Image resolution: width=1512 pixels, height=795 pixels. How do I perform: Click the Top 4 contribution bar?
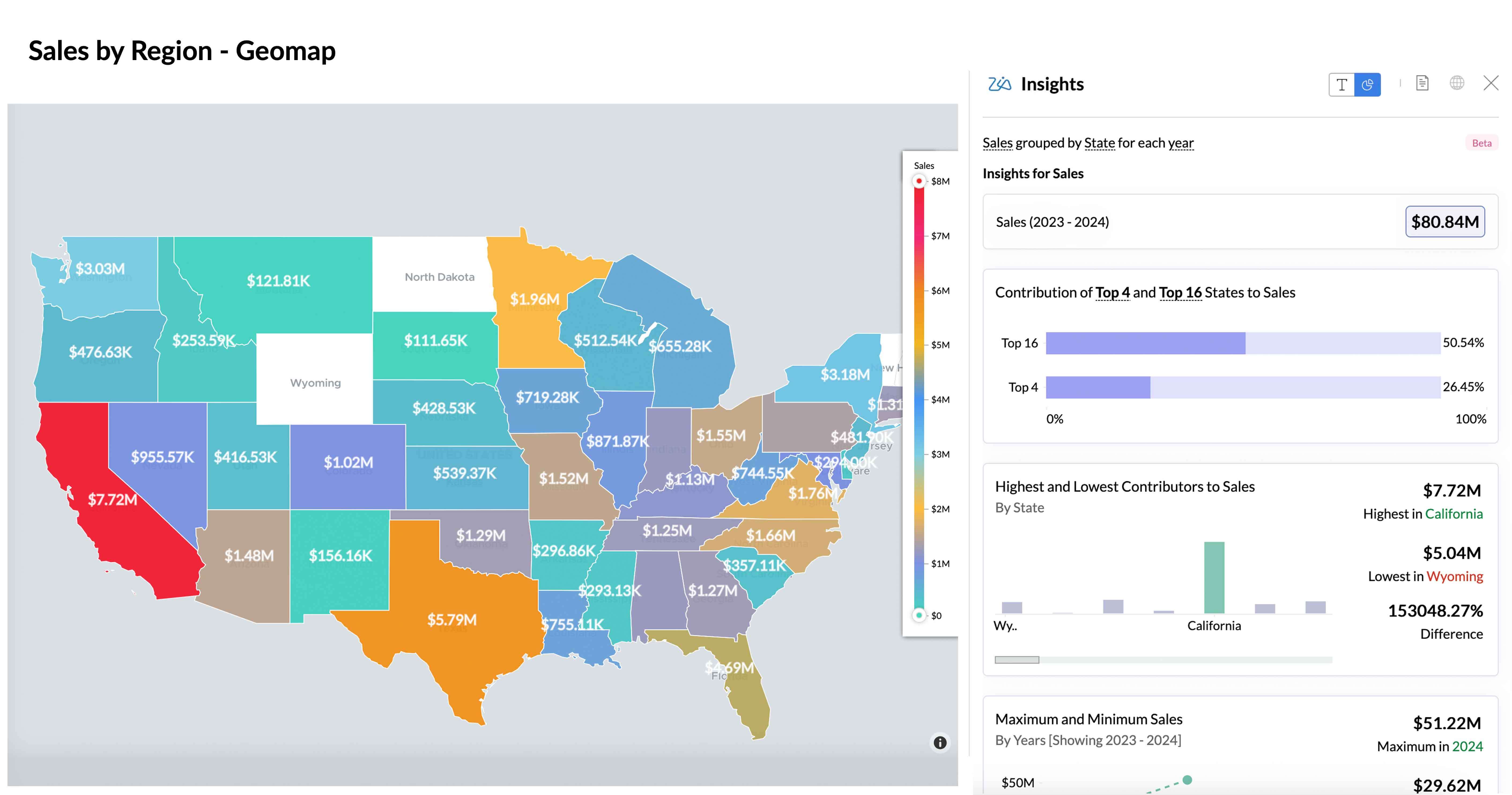coord(1098,388)
